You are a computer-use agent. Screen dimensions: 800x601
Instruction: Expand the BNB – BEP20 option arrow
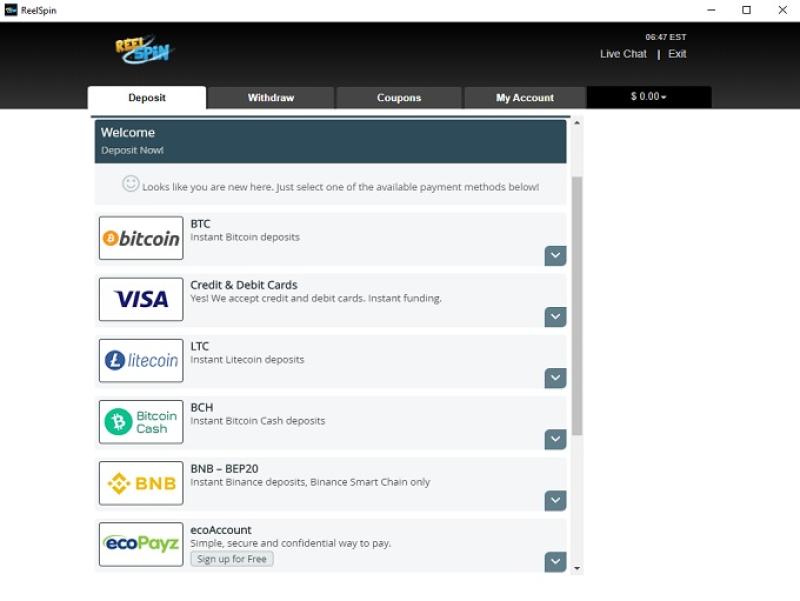coord(555,500)
